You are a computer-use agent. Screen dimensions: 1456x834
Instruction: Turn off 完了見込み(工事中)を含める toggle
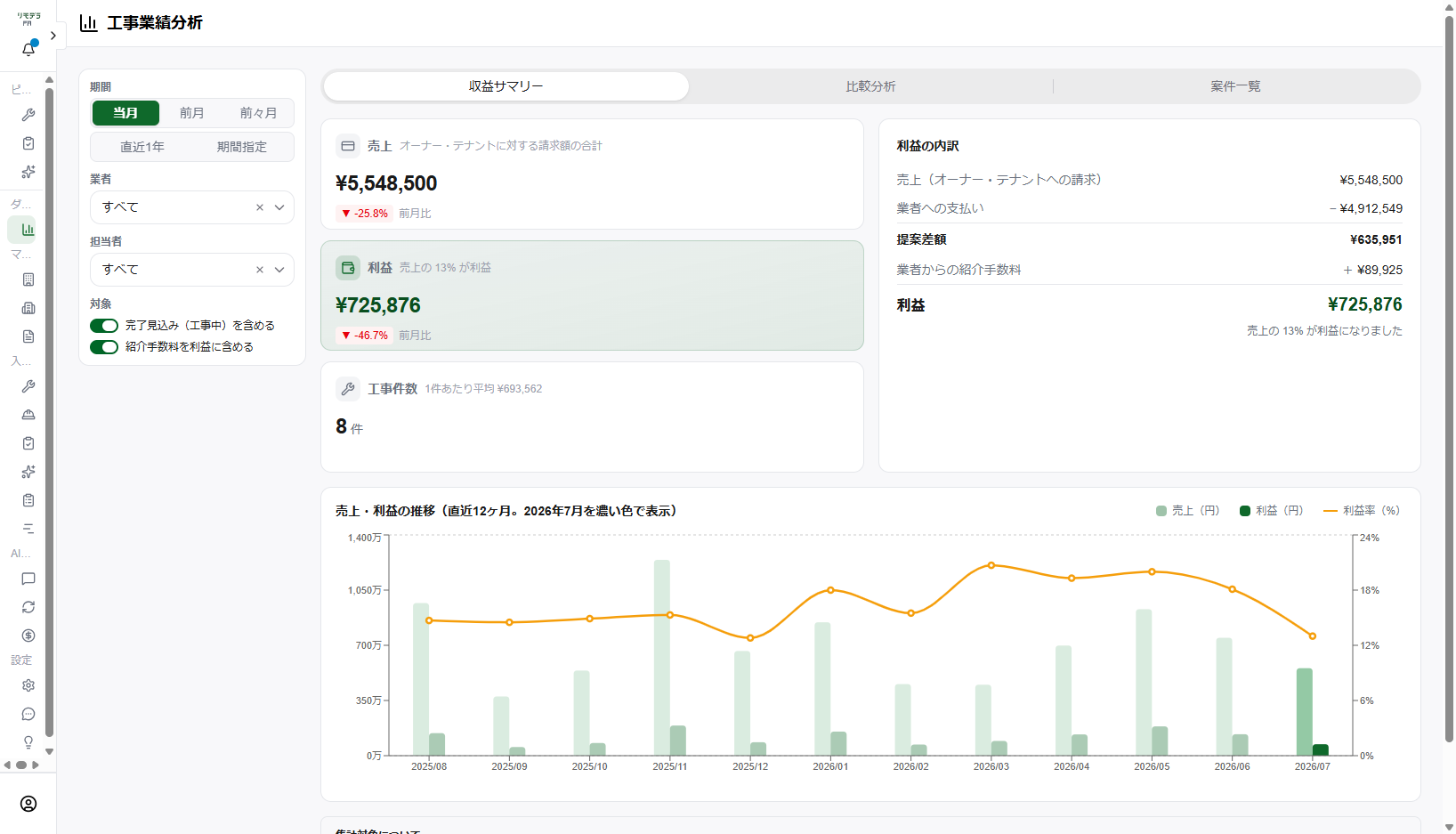pyautogui.click(x=104, y=326)
